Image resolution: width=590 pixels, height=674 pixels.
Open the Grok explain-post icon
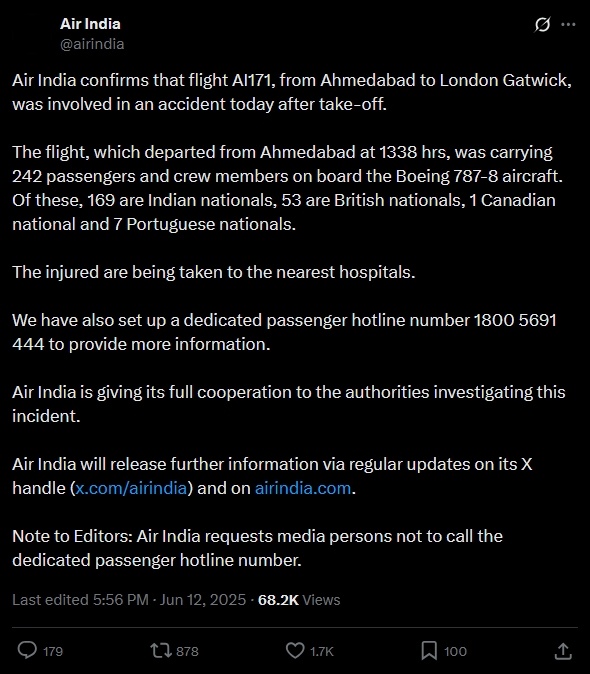pos(542,25)
